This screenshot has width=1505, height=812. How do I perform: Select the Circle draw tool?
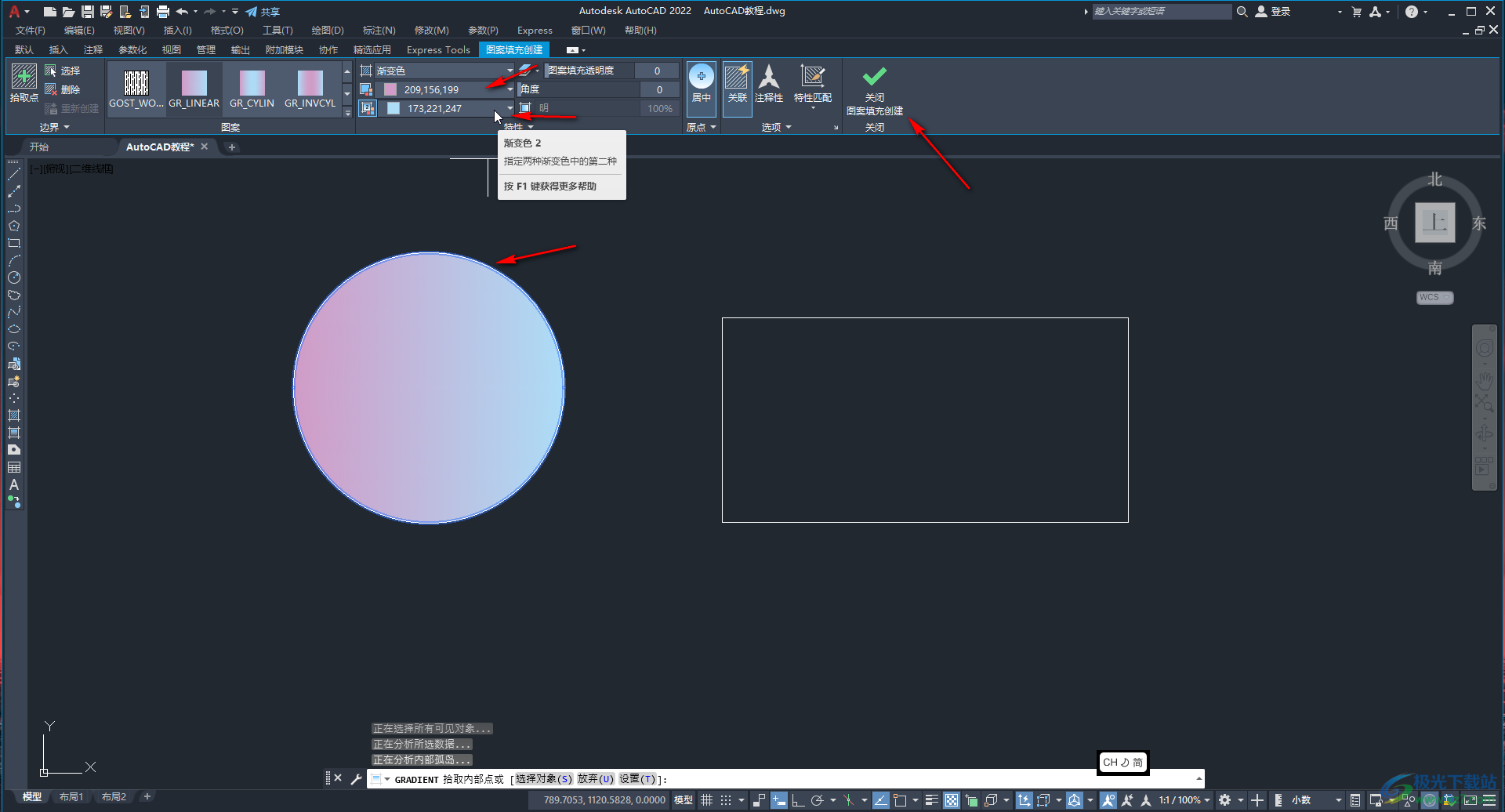pos(14,277)
